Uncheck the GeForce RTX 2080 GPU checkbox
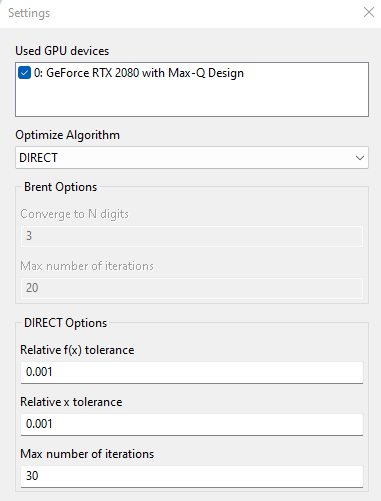Screen dimensions: 381x501 (x=24, y=73)
